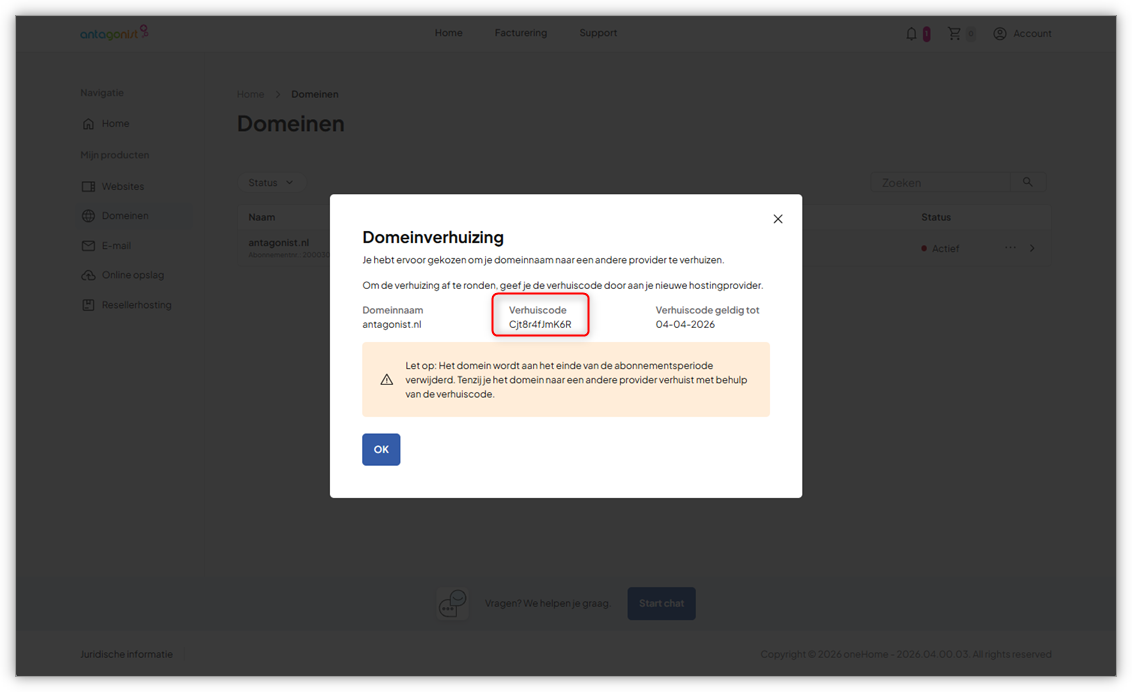Open the Account user menu
The width and height of the screenshot is (1132, 692).
click(x=1022, y=34)
